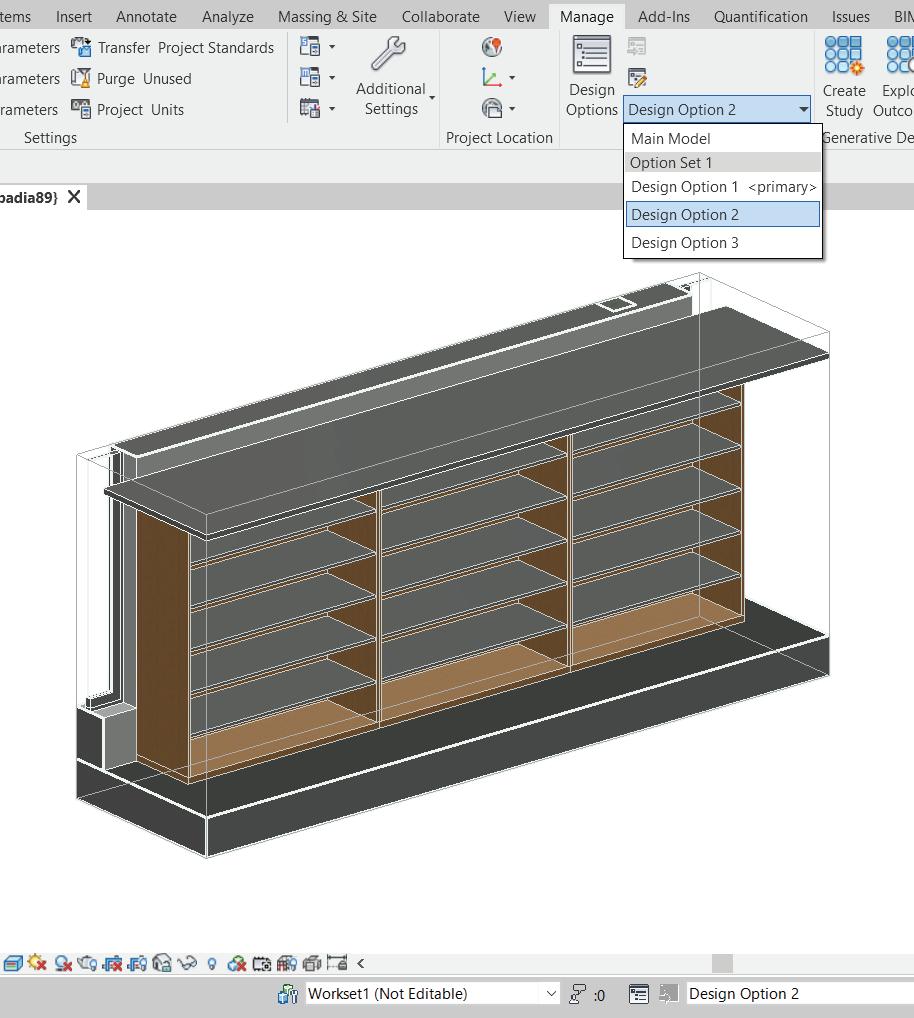914x1018 pixels.
Task: Click the Worksets icon in status bar
Action: coord(288,994)
